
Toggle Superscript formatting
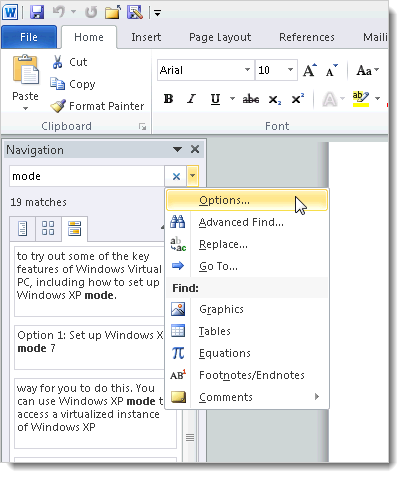(x=297, y=99)
